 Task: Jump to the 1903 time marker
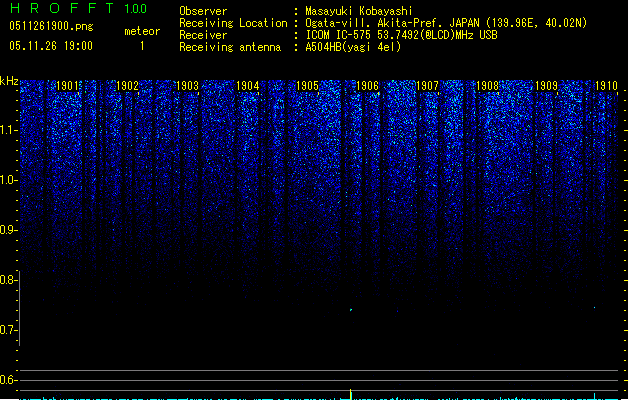coord(188,87)
